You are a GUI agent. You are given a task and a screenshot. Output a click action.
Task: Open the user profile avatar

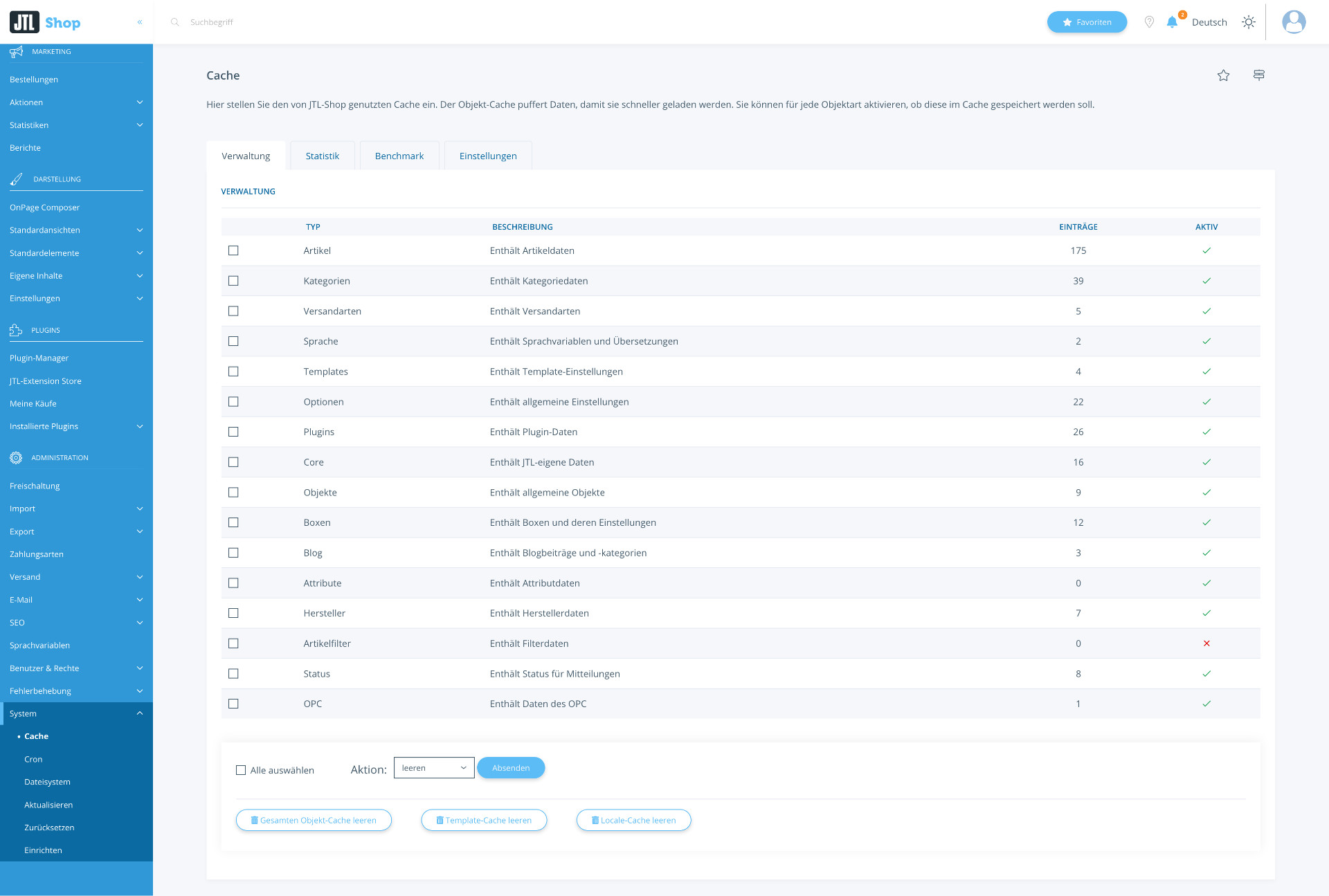pos(1294,22)
